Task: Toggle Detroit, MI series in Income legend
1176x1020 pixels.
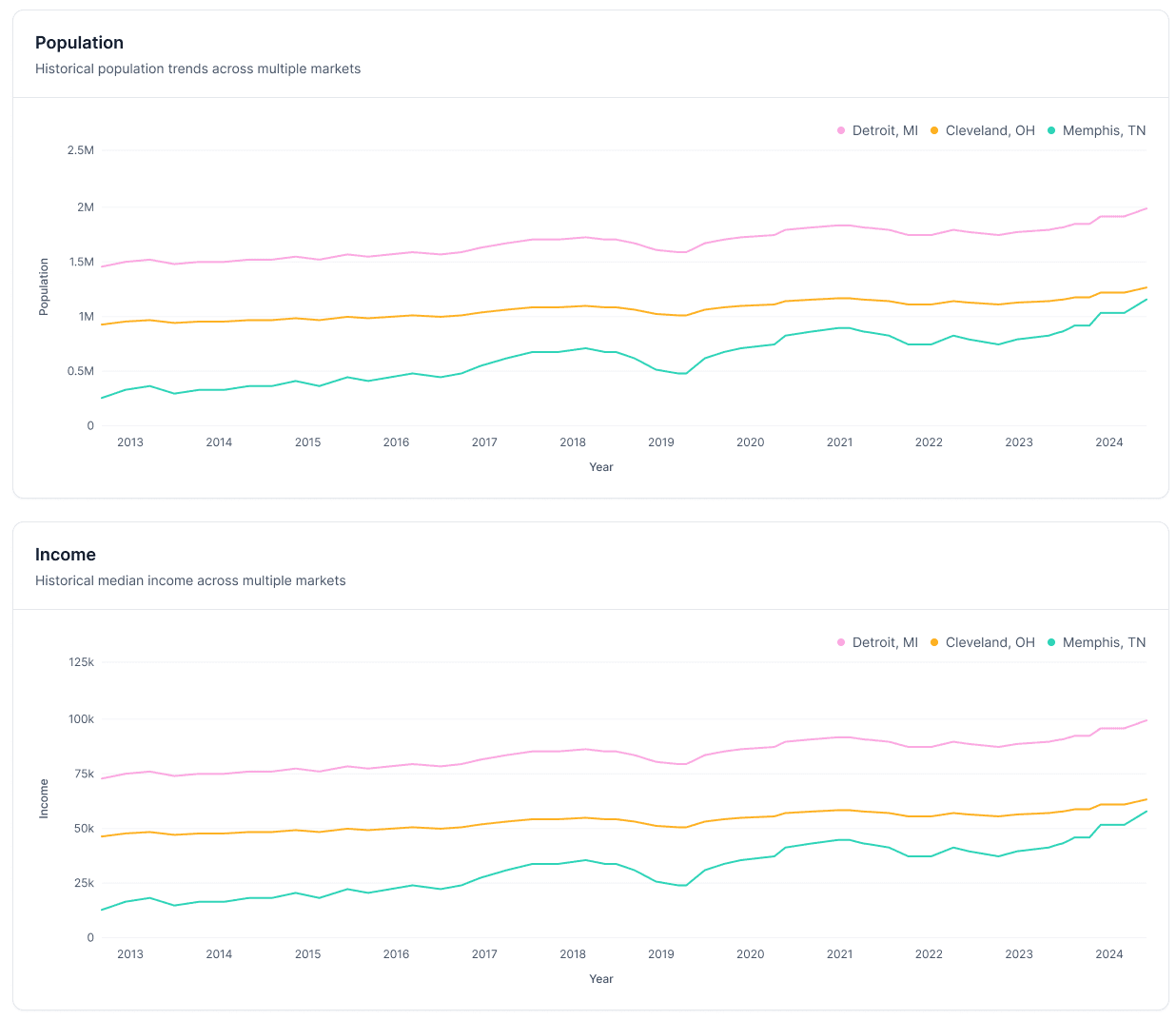Action: pyautogui.click(x=877, y=642)
